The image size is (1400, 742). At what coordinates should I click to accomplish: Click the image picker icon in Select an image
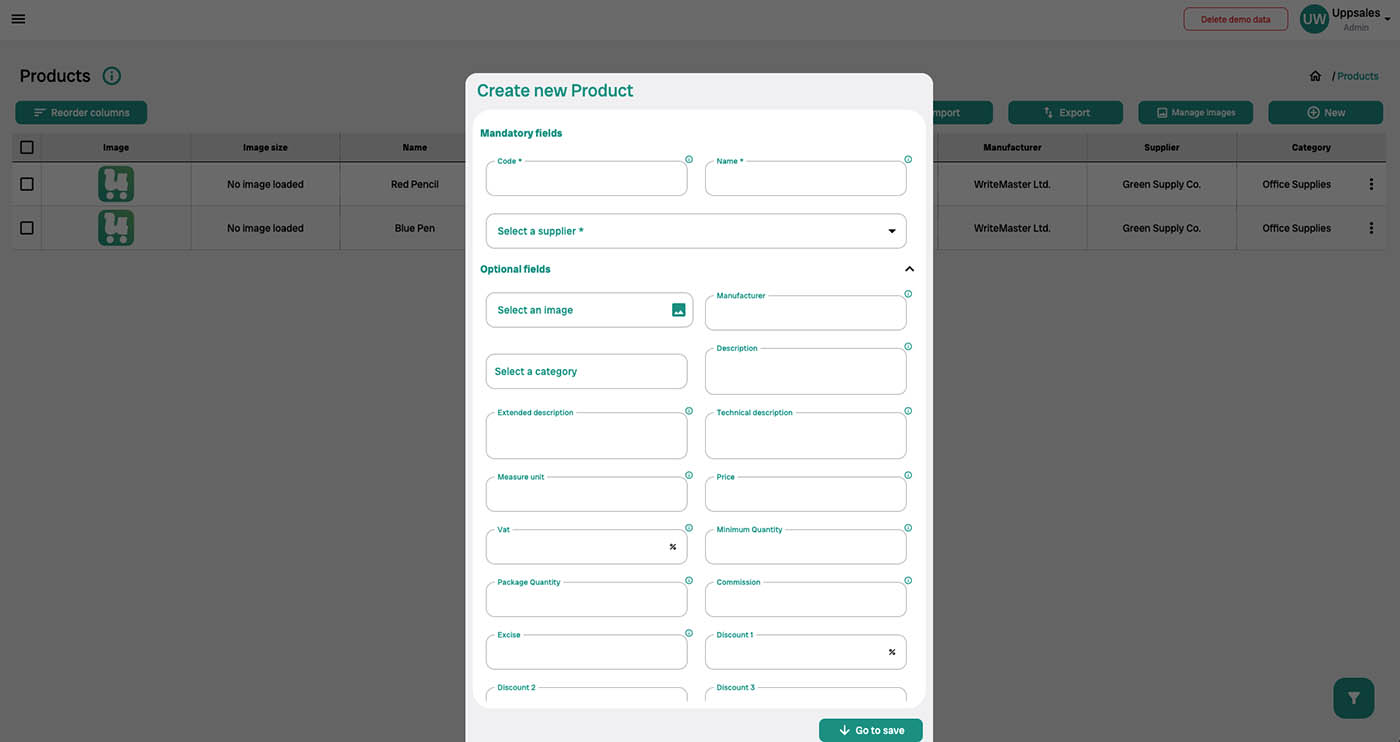tap(678, 310)
